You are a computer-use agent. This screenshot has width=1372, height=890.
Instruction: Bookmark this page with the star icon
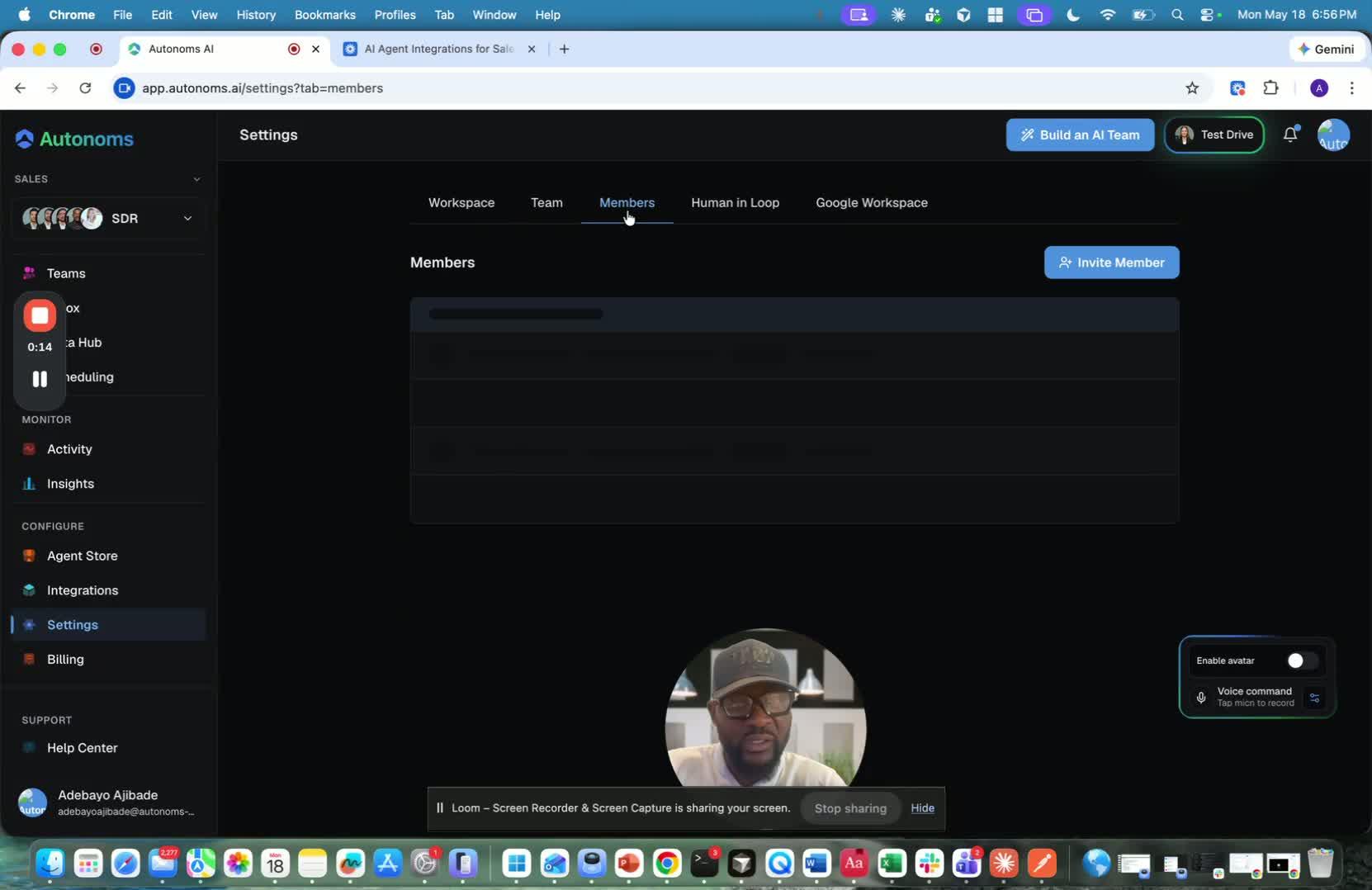1192,88
